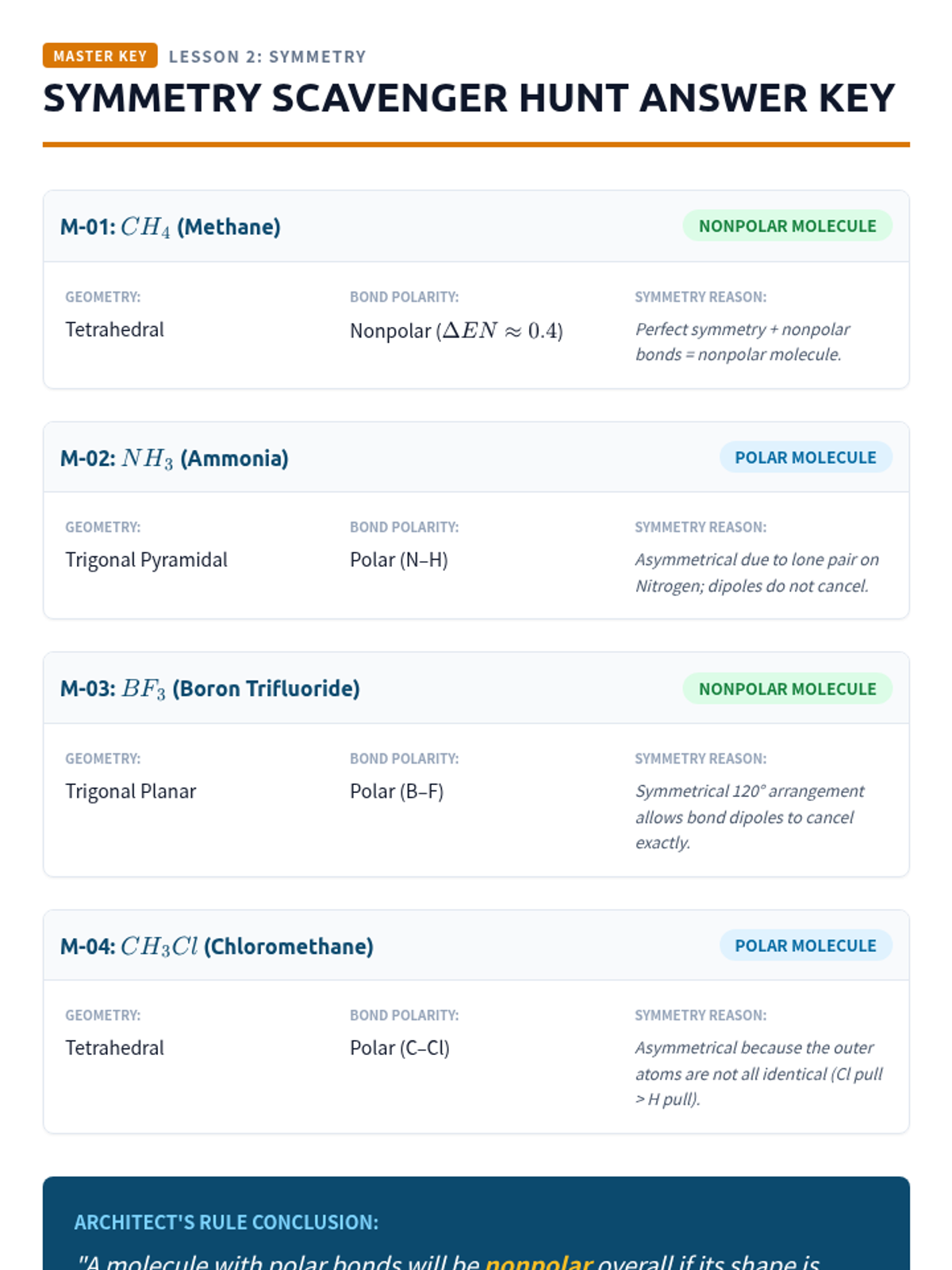The width and height of the screenshot is (952, 1270).
Task: Click the orange MASTER KEY badge
Action: [x=100, y=56]
